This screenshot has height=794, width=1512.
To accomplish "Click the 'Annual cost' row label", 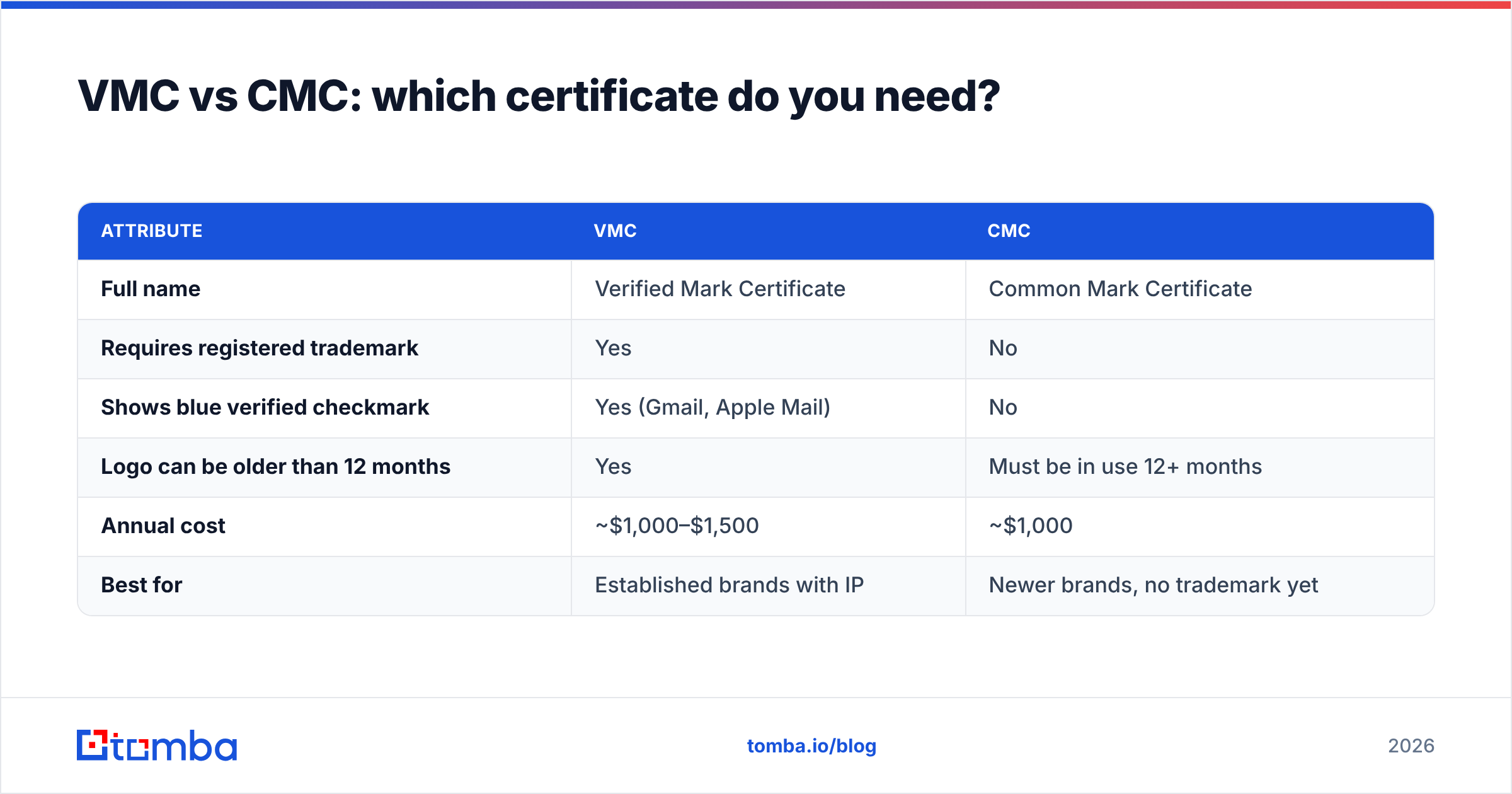I will (x=163, y=526).
